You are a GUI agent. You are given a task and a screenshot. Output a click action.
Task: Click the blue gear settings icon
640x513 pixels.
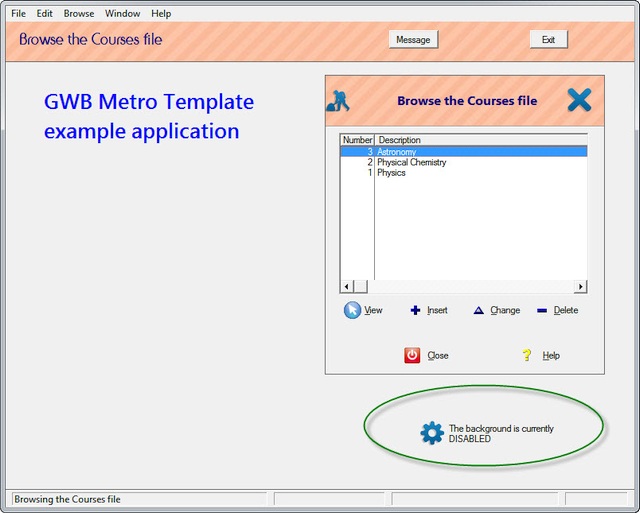[432, 433]
